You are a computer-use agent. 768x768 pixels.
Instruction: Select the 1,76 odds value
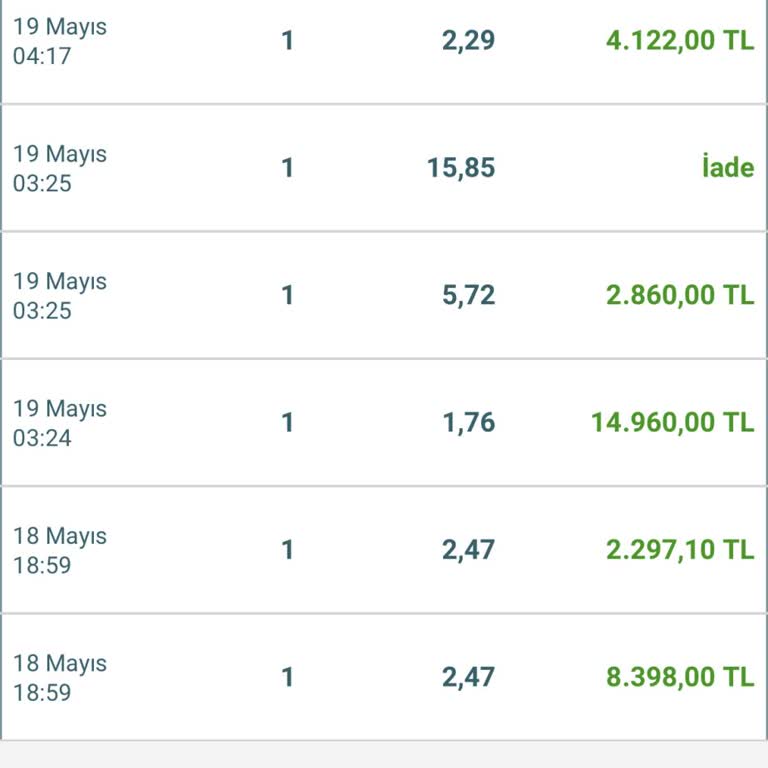468,422
